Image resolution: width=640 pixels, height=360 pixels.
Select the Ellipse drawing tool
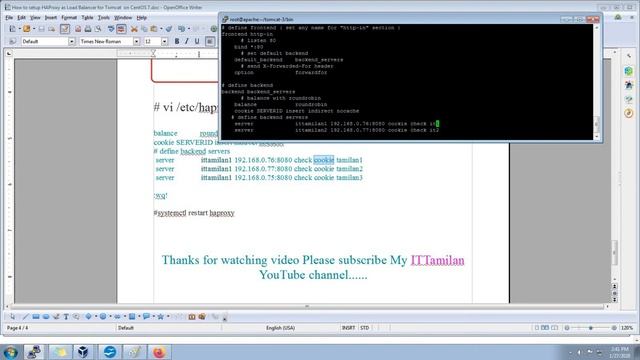[x=46, y=316]
